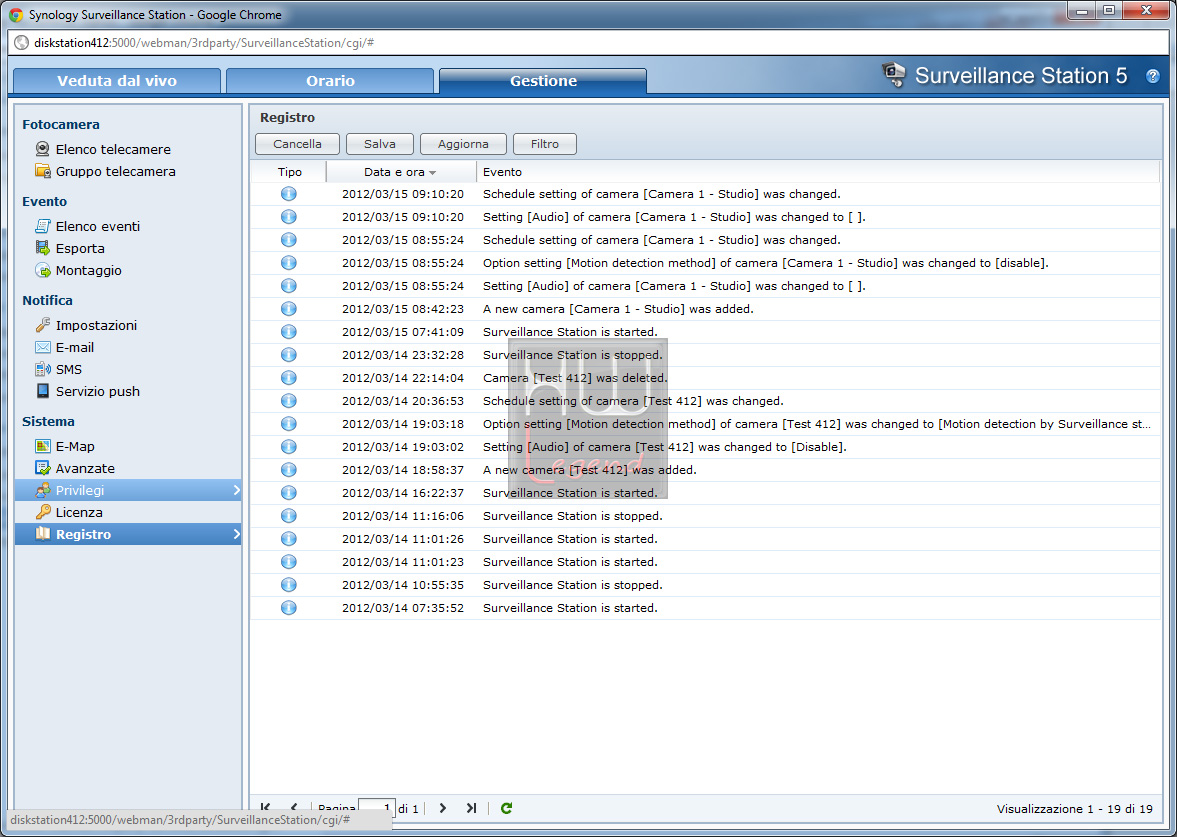Click the Evento column header
This screenshot has height=837, width=1177.
point(818,172)
